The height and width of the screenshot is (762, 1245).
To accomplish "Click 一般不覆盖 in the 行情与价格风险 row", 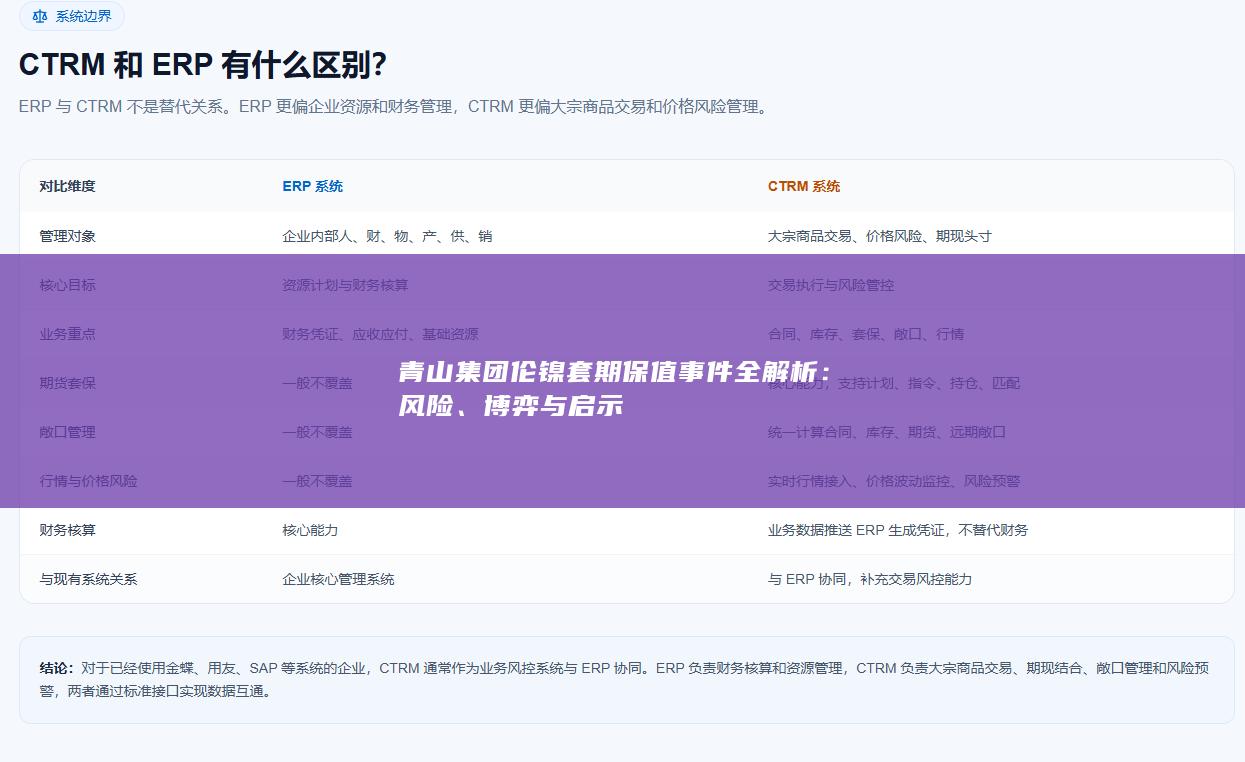I will [x=317, y=481].
